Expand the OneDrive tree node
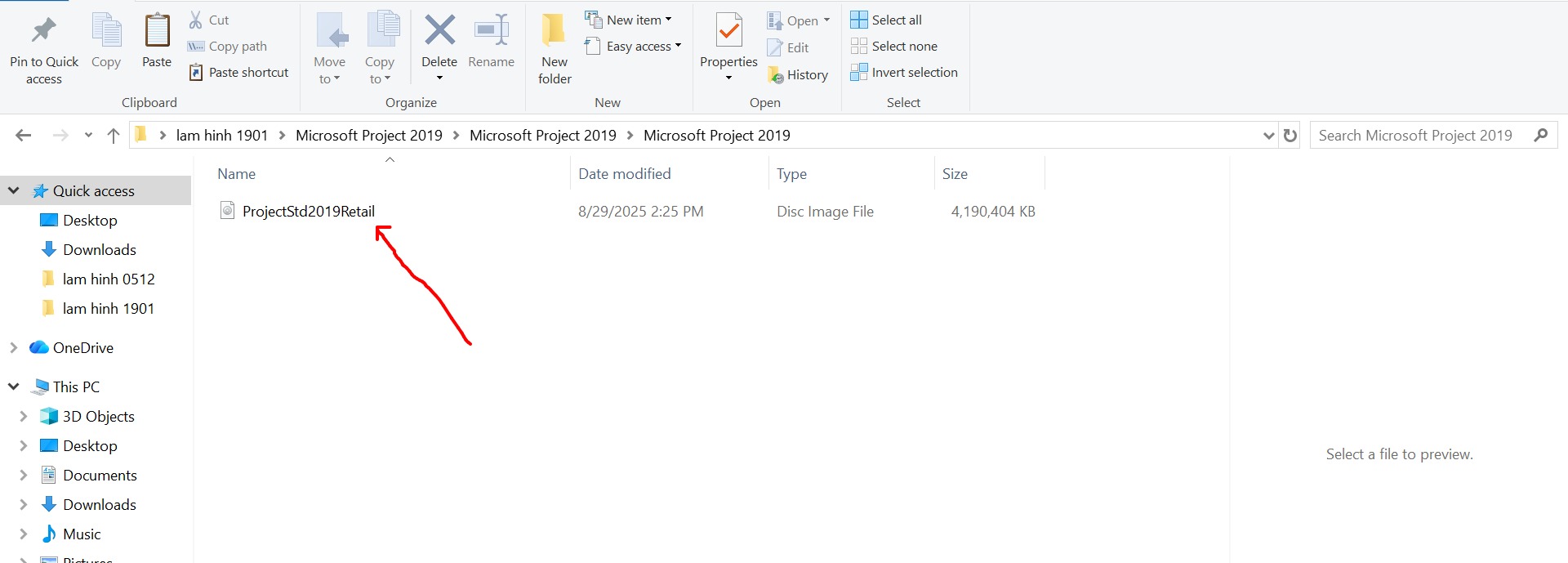Image resolution: width=1568 pixels, height=563 pixels. (x=13, y=348)
